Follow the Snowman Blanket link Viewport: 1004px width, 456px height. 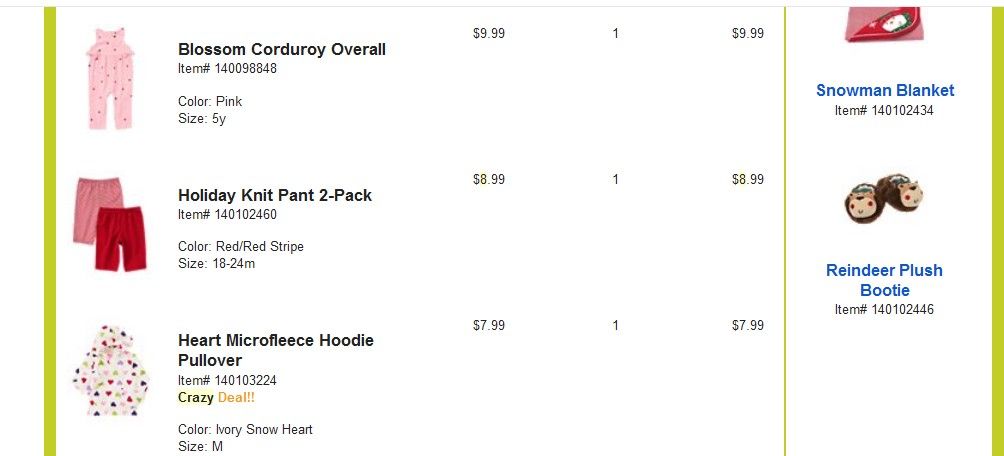[x=885, y=90]
